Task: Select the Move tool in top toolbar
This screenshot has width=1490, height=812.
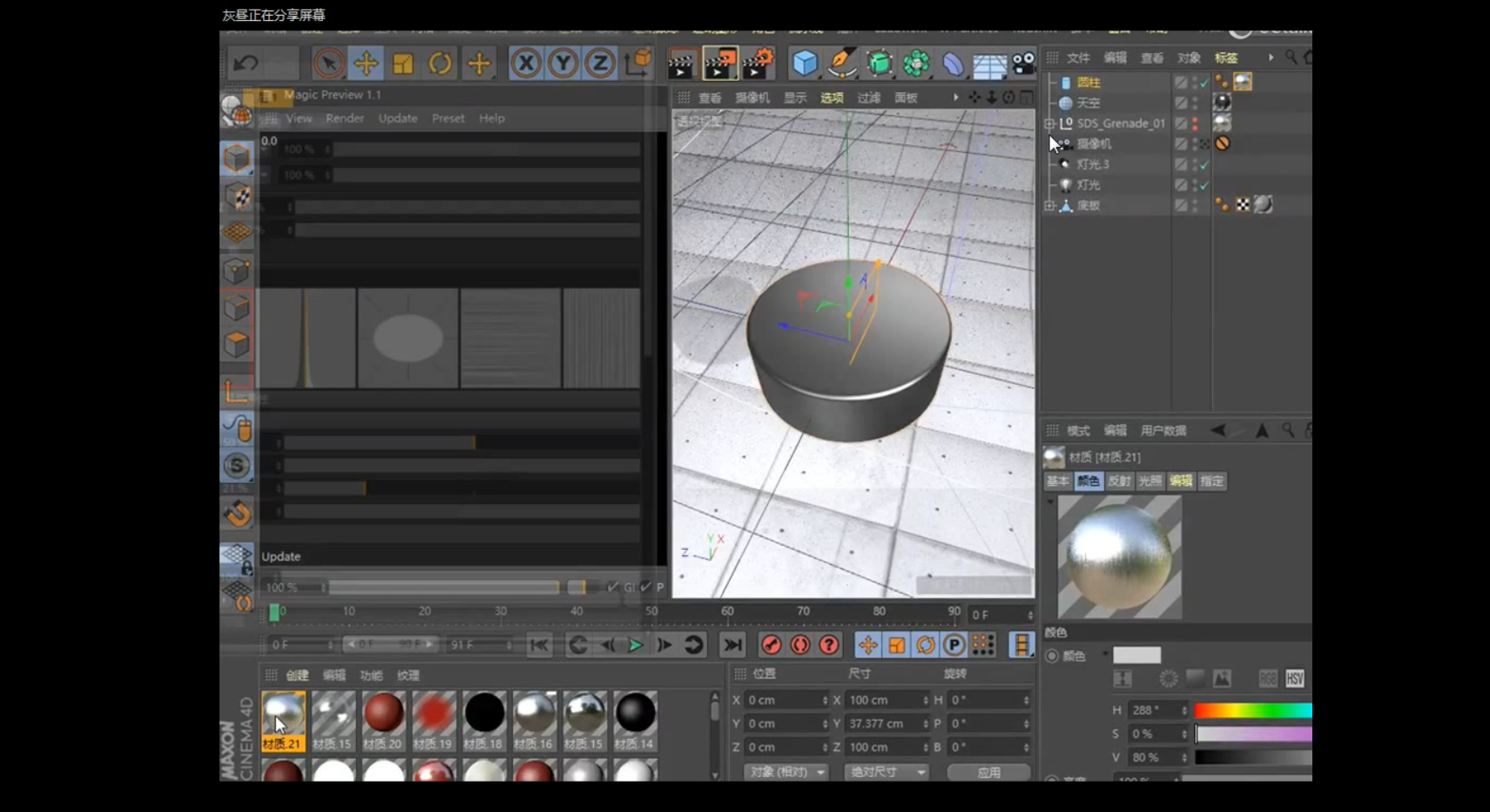Action: click(x=366, y=64)
